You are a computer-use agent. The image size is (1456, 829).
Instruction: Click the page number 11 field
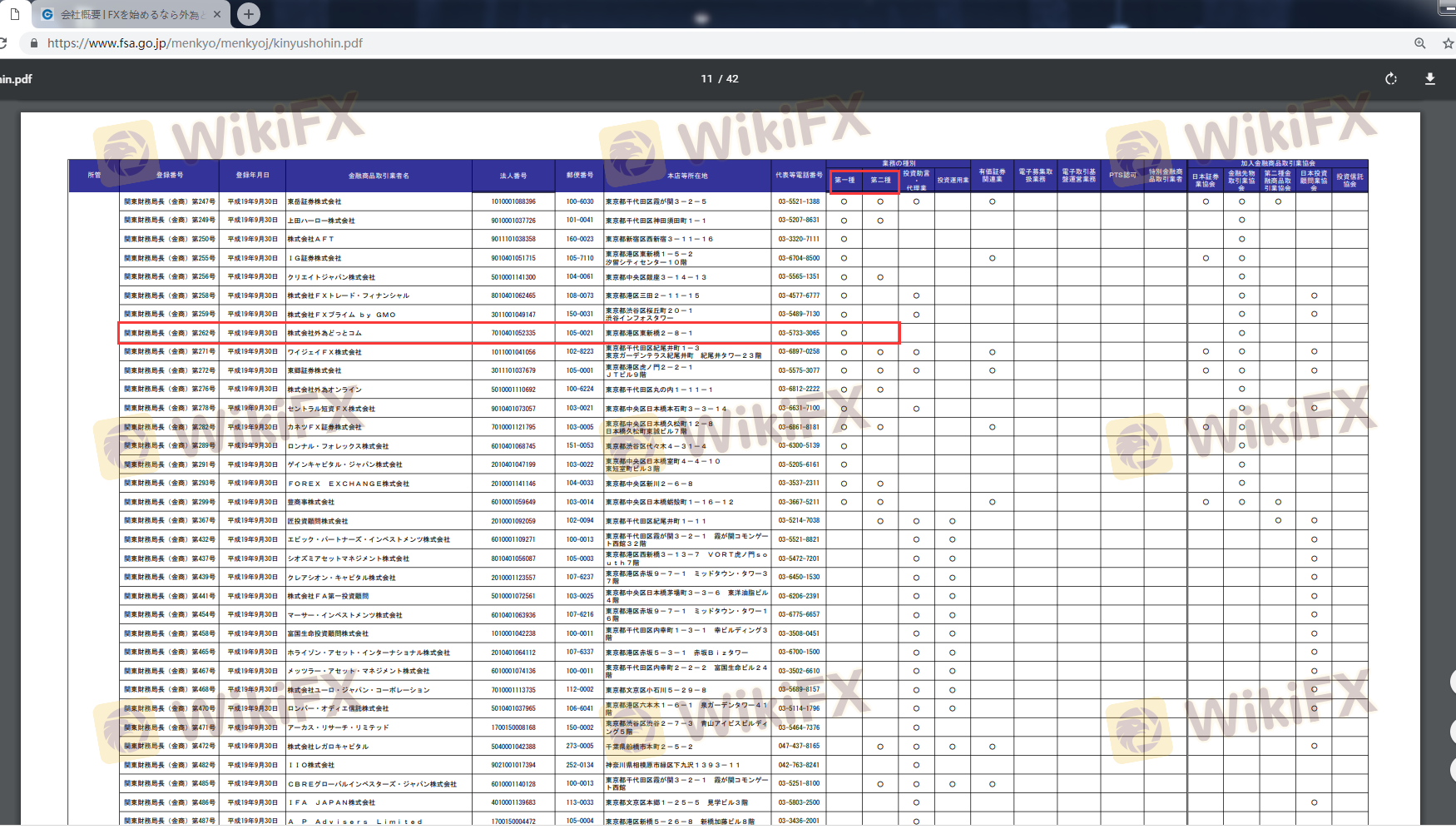click(706, 79)
